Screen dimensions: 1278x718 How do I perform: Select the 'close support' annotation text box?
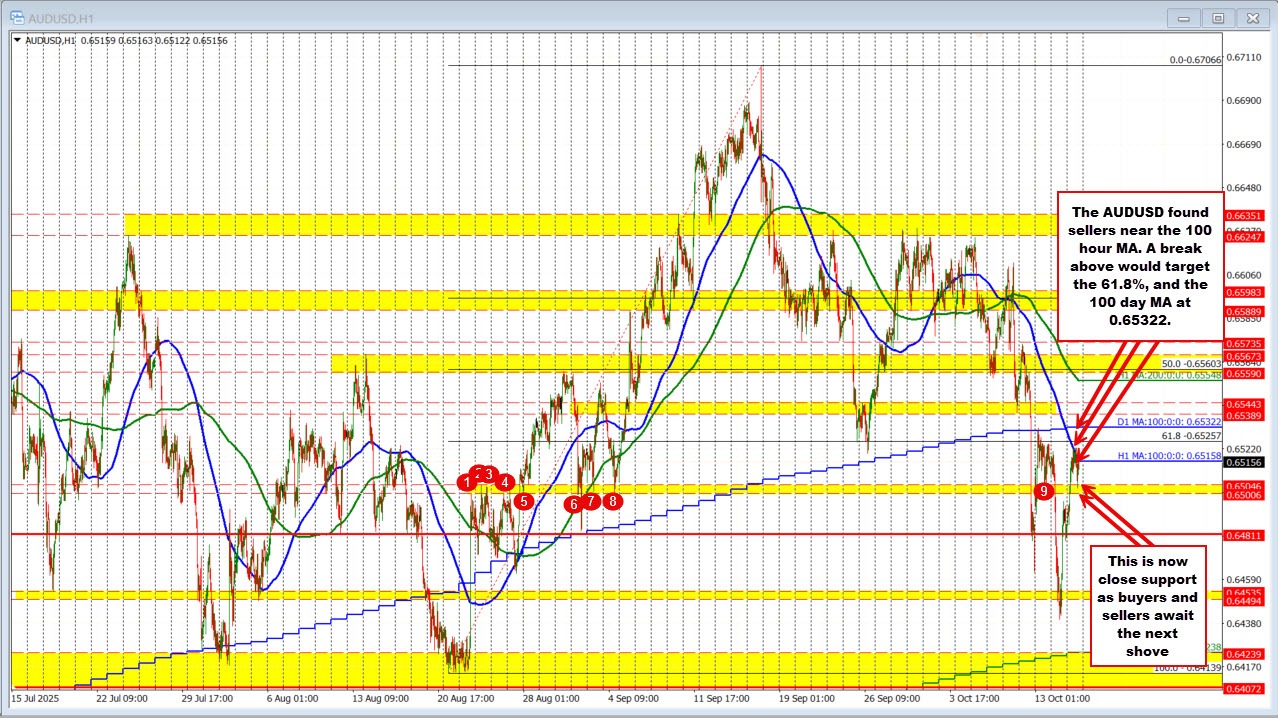point(1151,605)
